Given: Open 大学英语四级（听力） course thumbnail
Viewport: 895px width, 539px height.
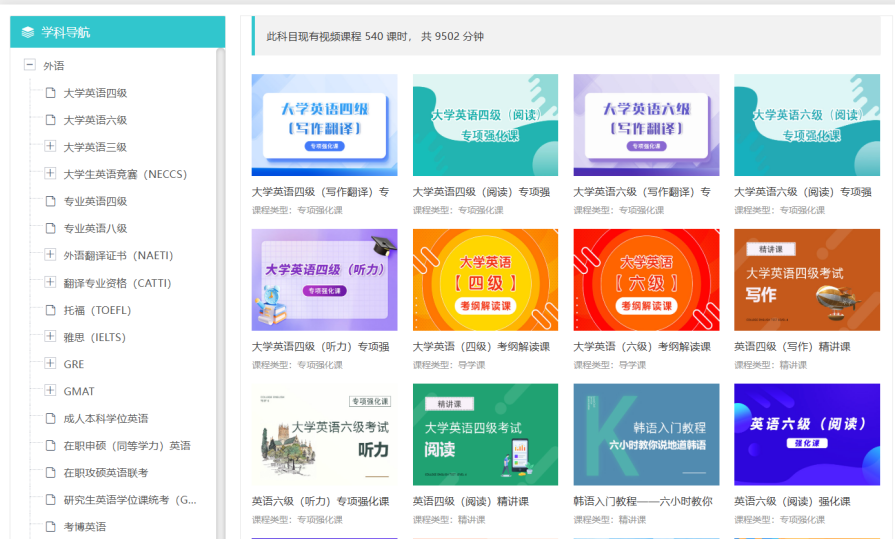Looking at the screenshot, I should click(324, 280).
